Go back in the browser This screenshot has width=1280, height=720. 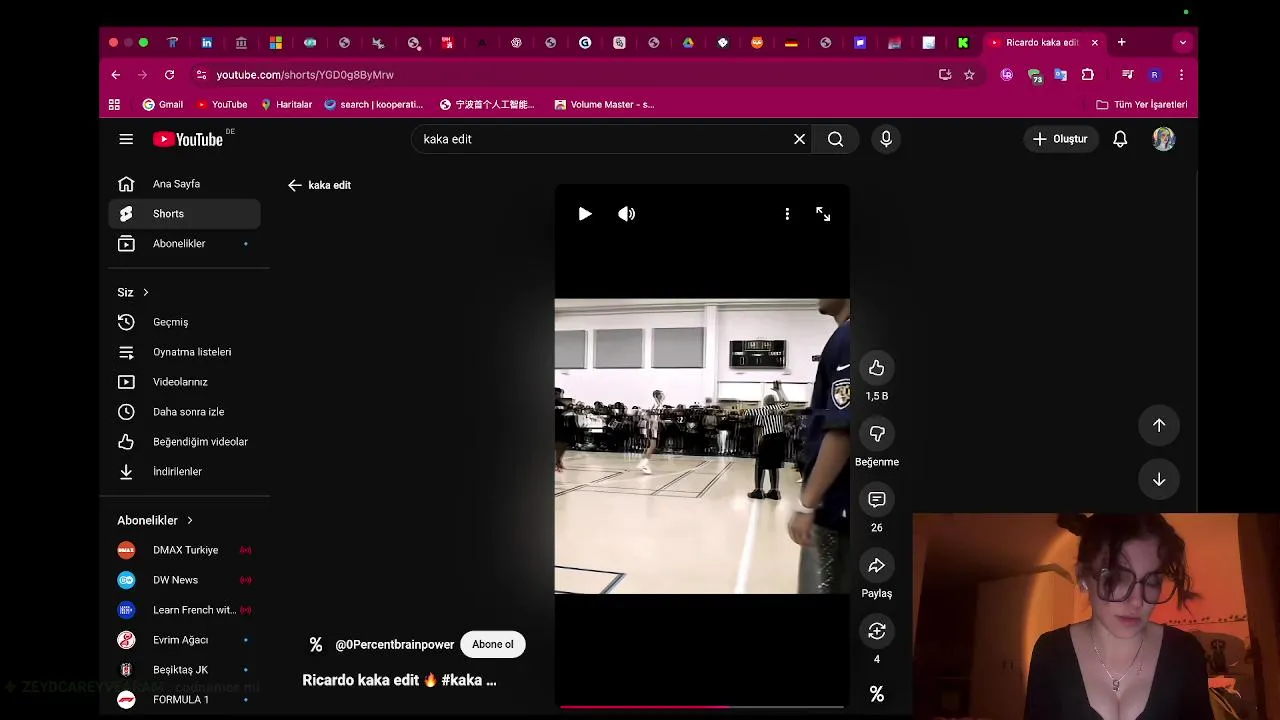[116, 75]
